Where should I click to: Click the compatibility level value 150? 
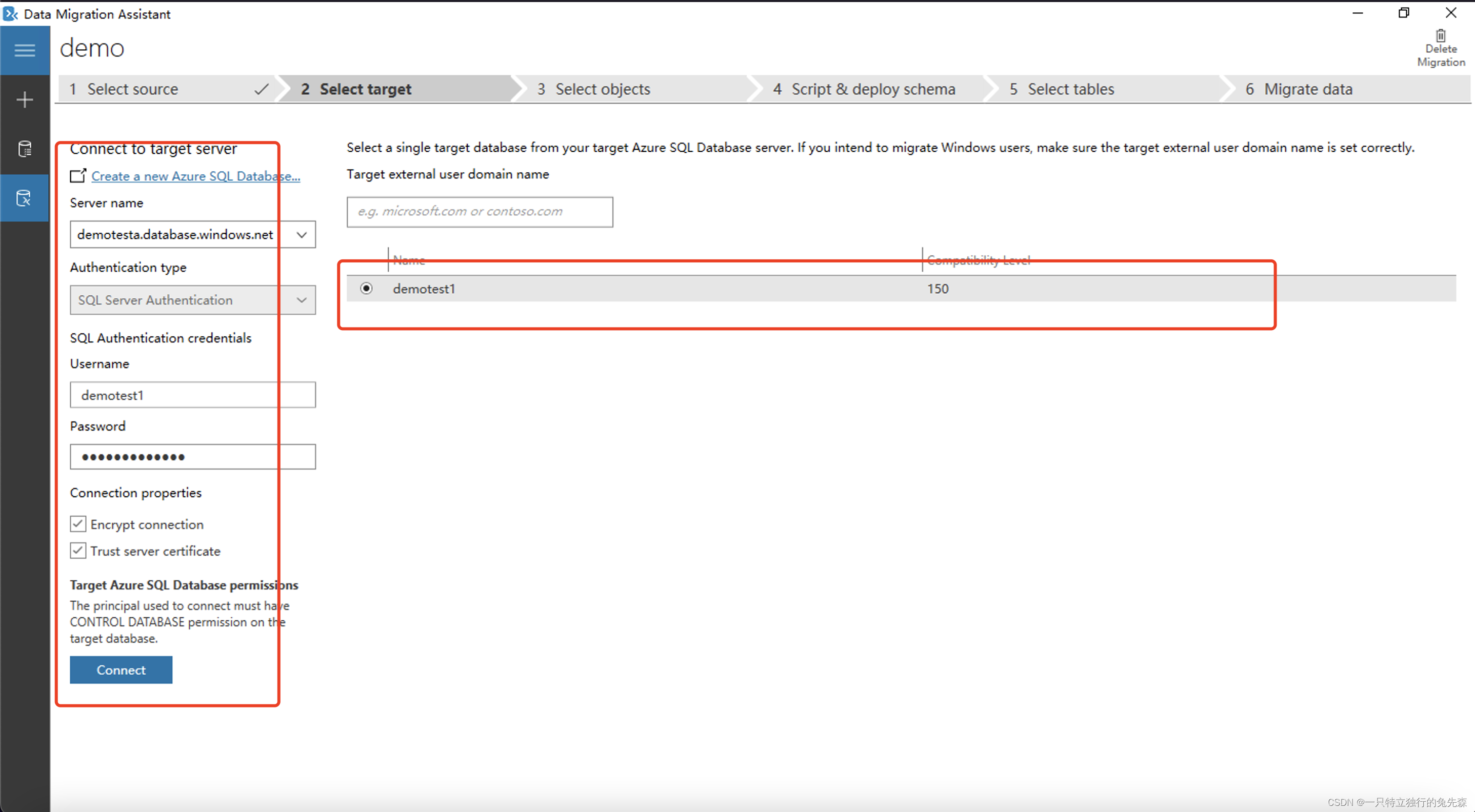tap(938, 289)
